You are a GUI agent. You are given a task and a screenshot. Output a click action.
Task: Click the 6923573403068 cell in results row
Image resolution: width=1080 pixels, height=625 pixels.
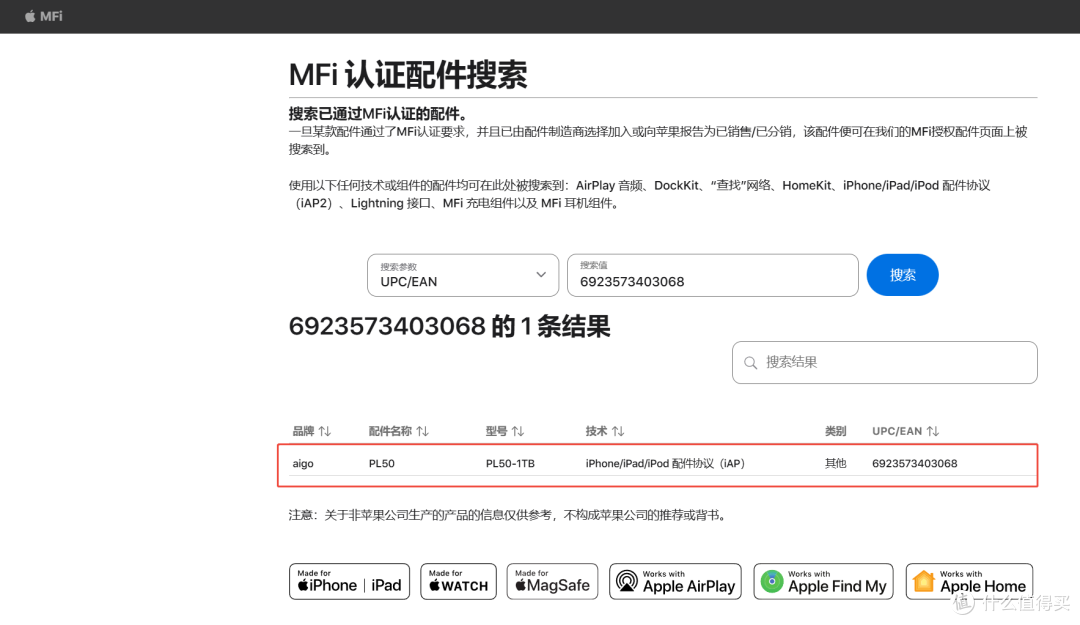915,464
